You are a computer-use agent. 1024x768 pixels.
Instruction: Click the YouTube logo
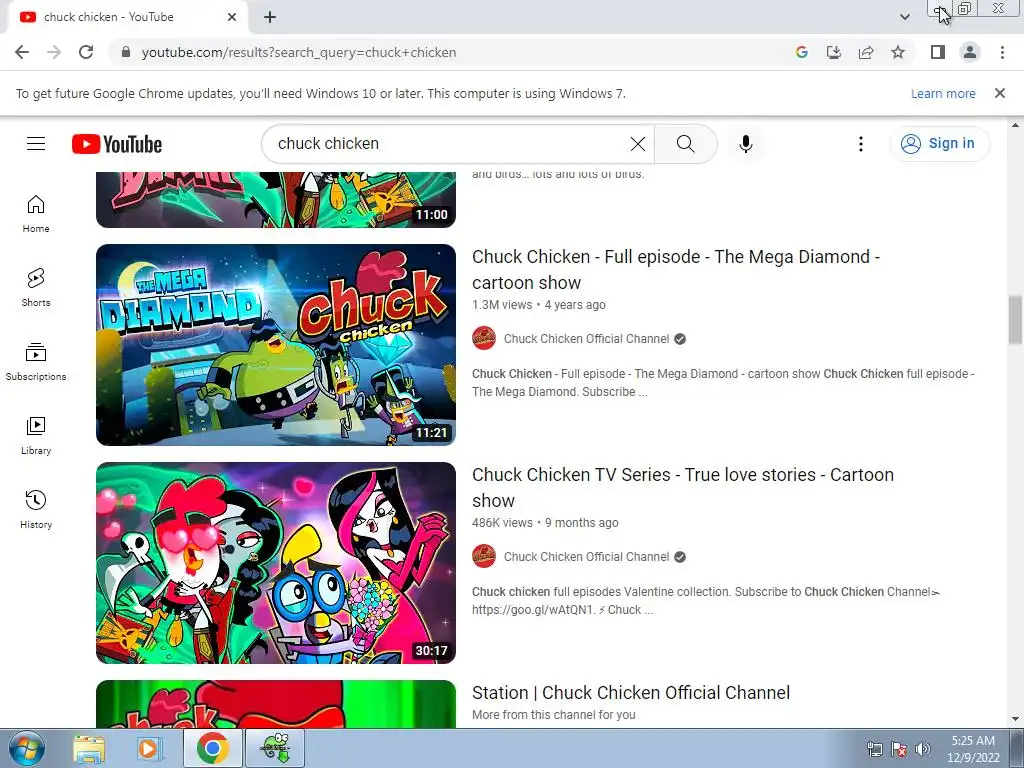[x=117, y=144]
